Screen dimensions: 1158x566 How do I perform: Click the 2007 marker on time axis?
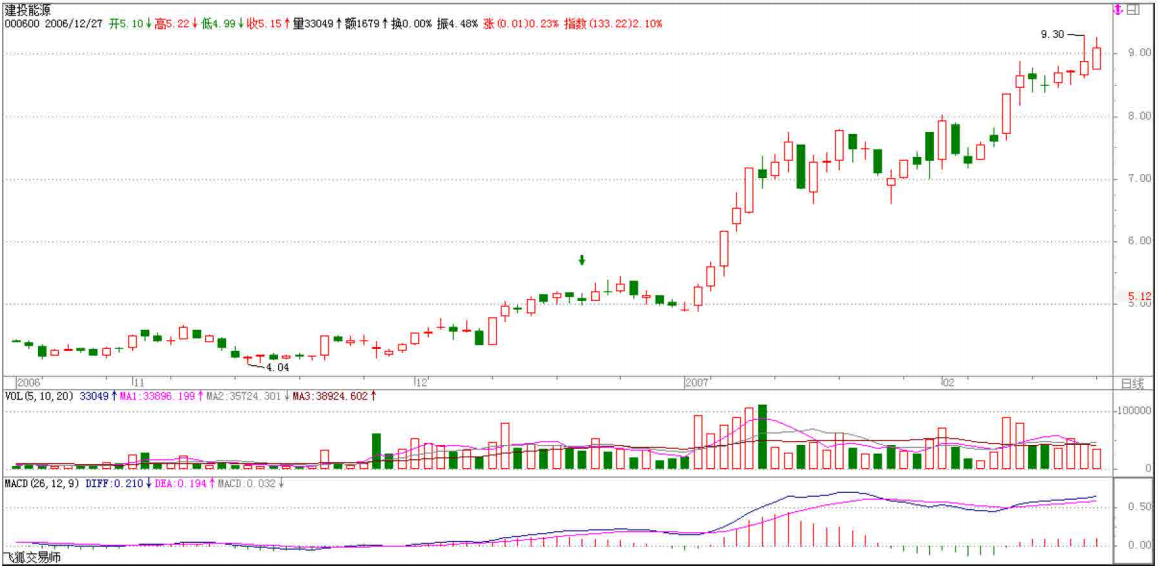click(x=696, y=383)
